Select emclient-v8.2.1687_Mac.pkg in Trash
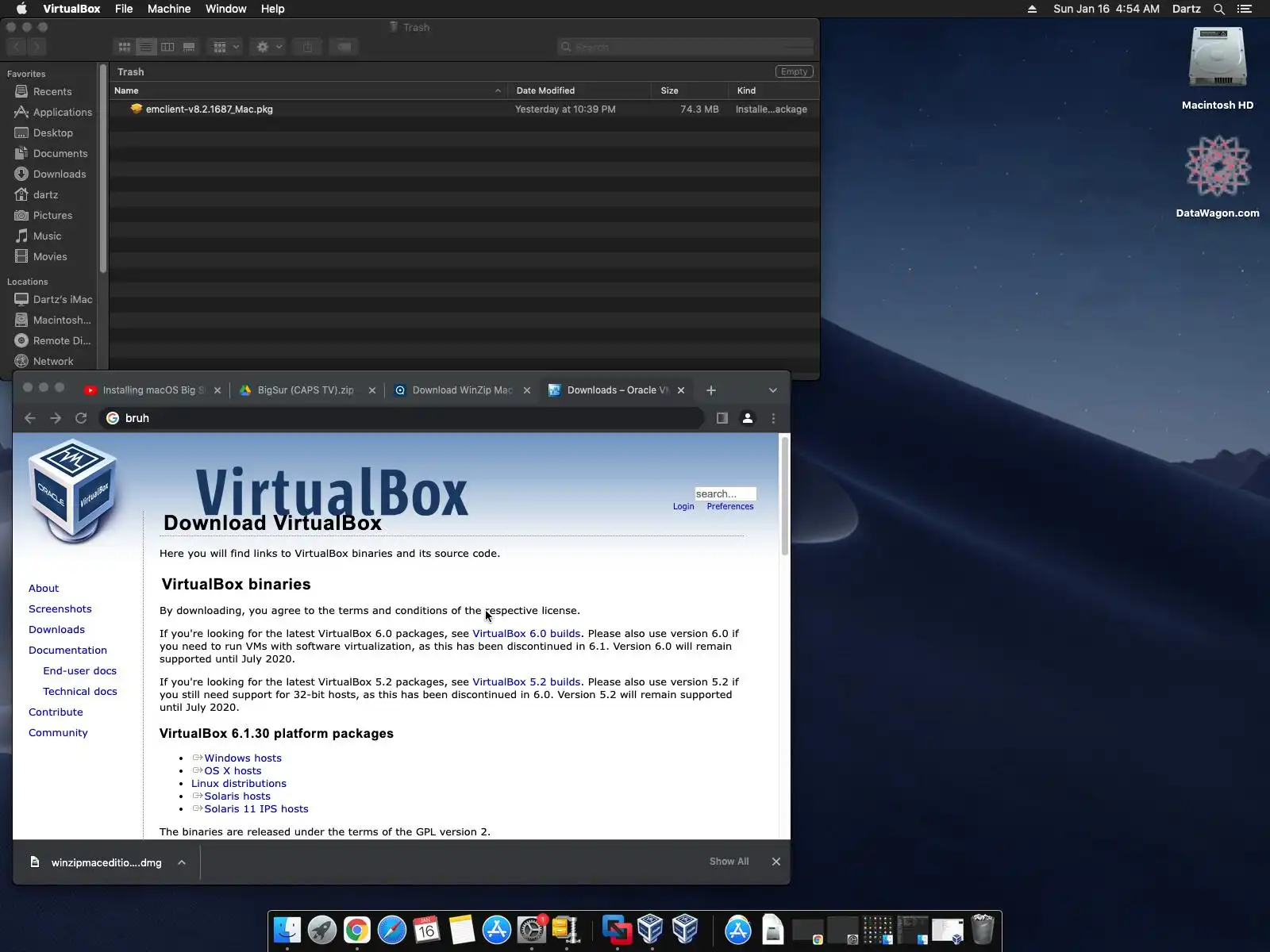This screenshot has height=952, width=1270. 464,109
